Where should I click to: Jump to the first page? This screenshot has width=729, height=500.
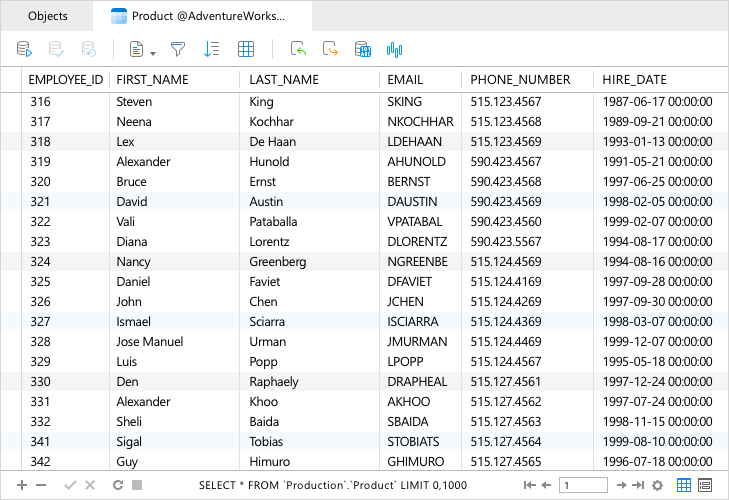tap(529, 485)
